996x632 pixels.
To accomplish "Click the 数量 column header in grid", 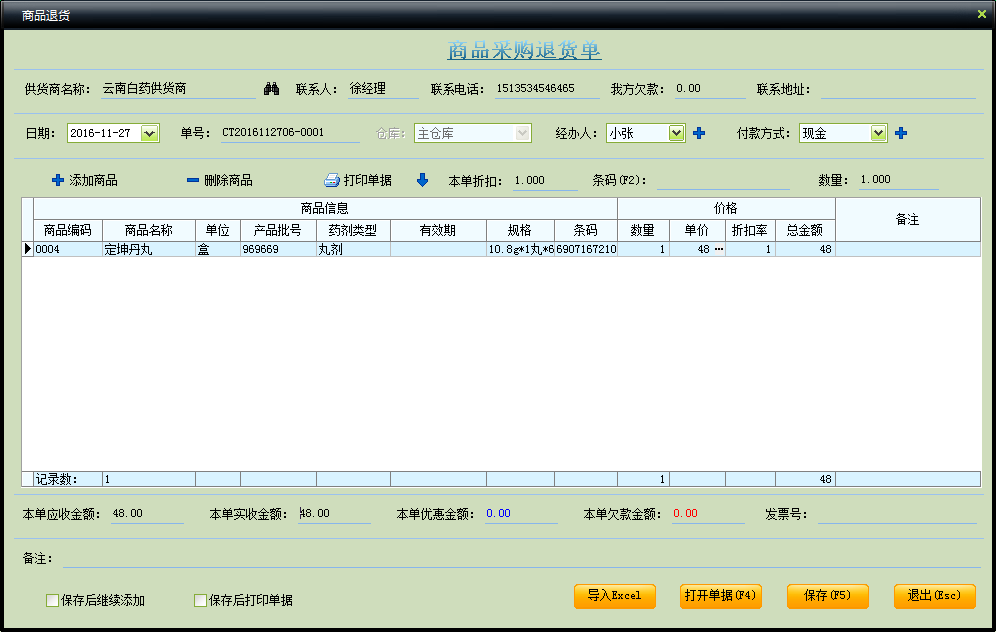I will pos(643,231).
